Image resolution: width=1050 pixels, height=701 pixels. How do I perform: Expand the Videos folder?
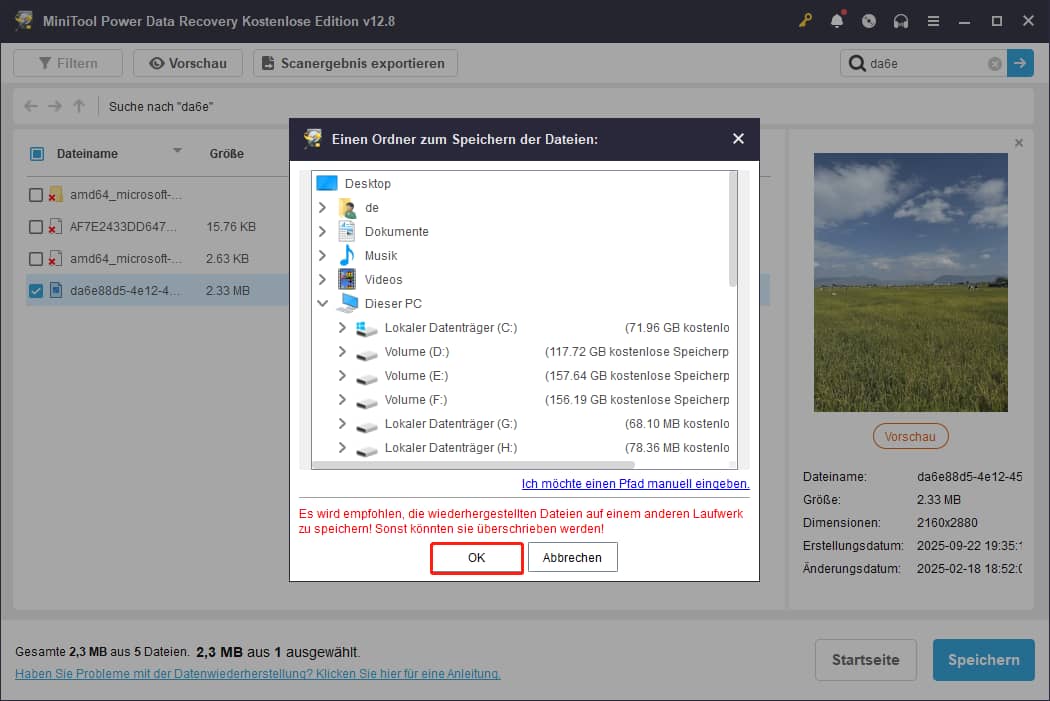point(322,279)
